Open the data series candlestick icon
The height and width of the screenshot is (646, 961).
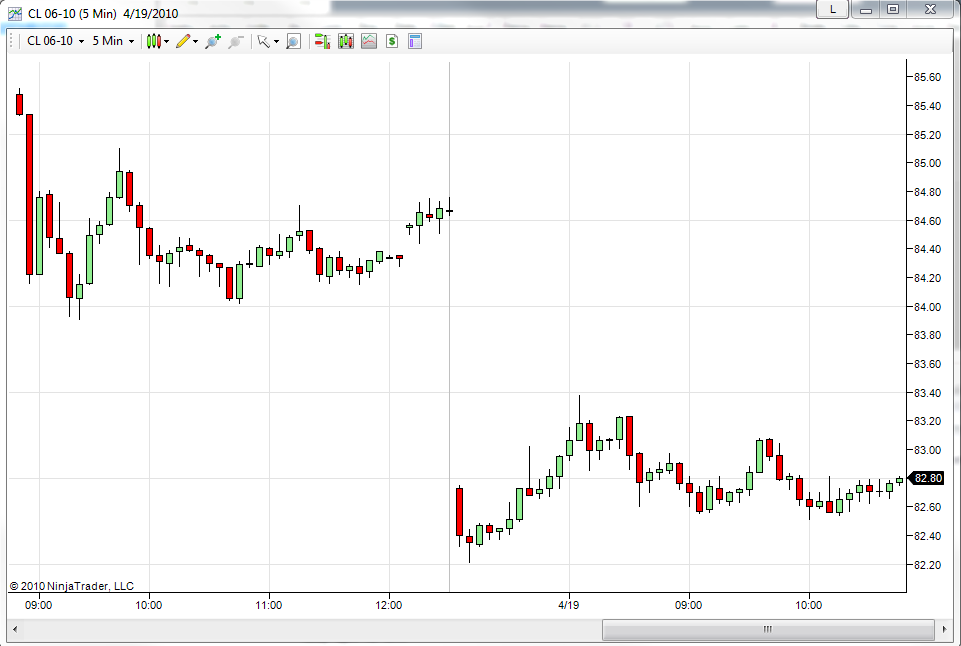tap(346, 41)
